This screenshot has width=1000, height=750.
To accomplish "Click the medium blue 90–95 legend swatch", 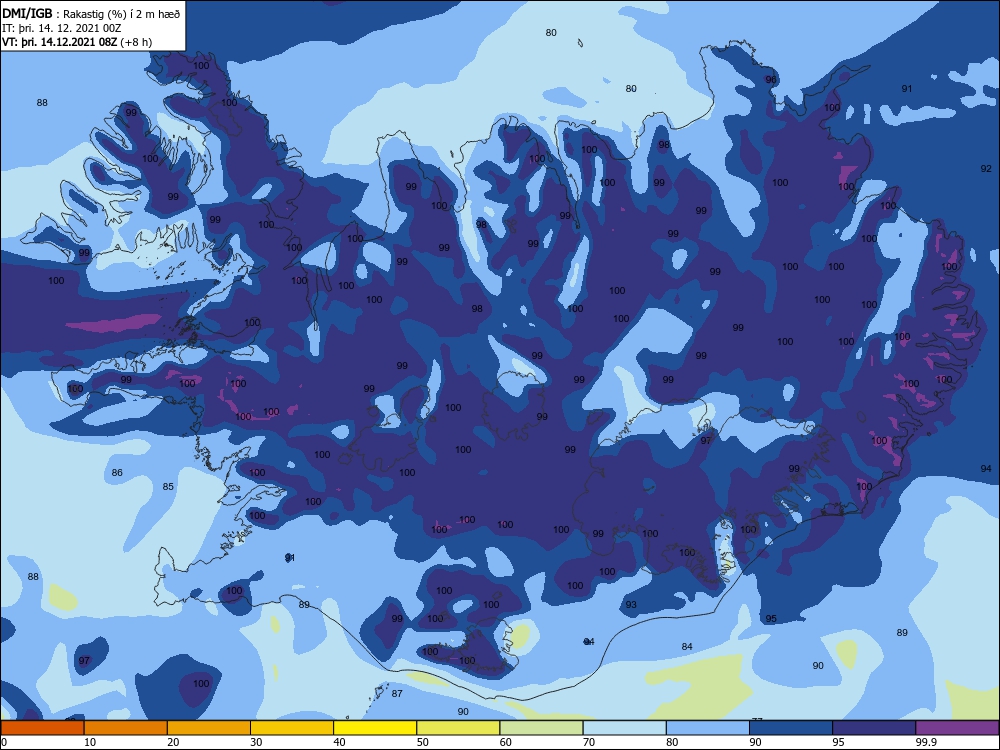I will [791, 728].
